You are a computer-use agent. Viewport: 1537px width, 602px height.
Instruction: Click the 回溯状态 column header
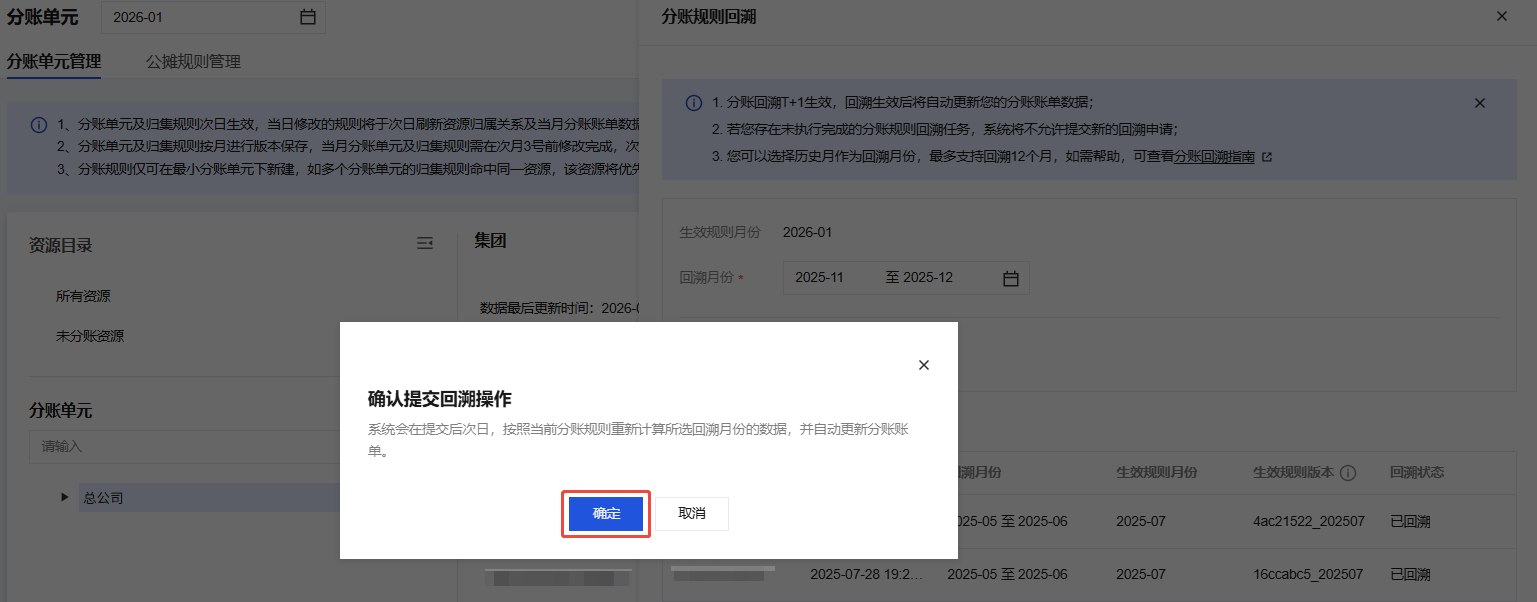point(1417,472)
